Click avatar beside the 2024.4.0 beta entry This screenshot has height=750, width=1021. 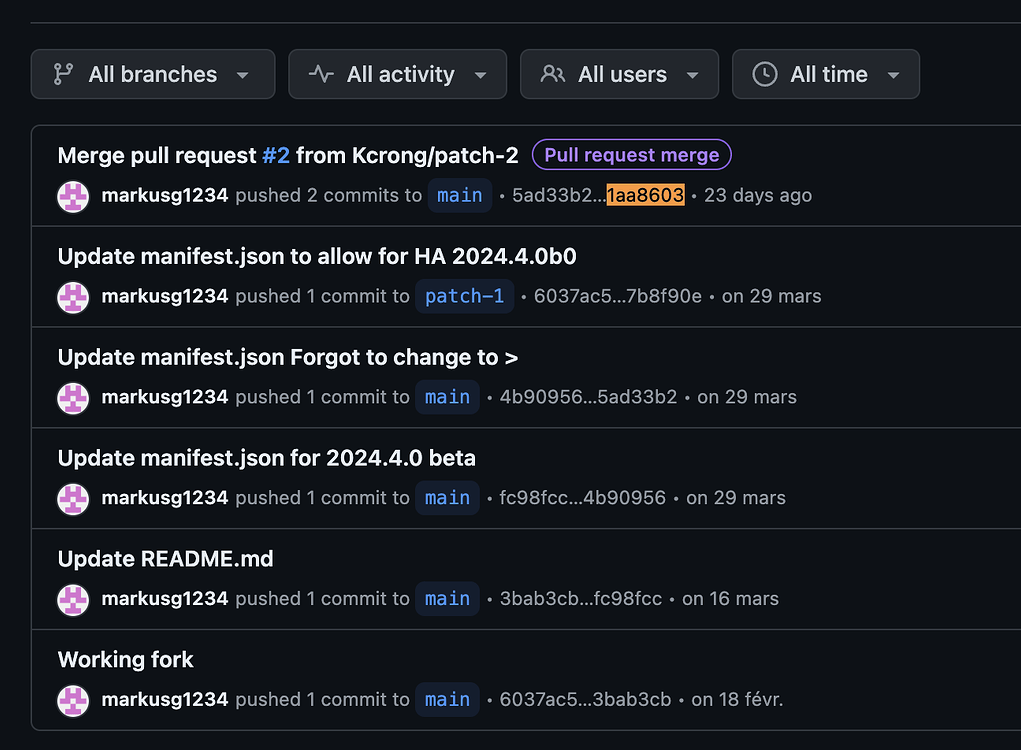[74, 498]
